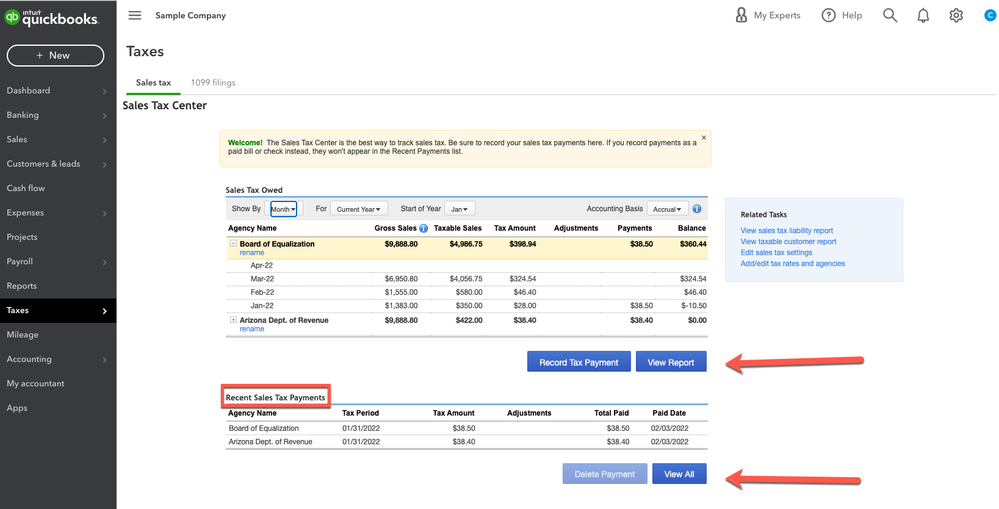Open the notifications bell
999x509 pixels.
tap(923, 16)
